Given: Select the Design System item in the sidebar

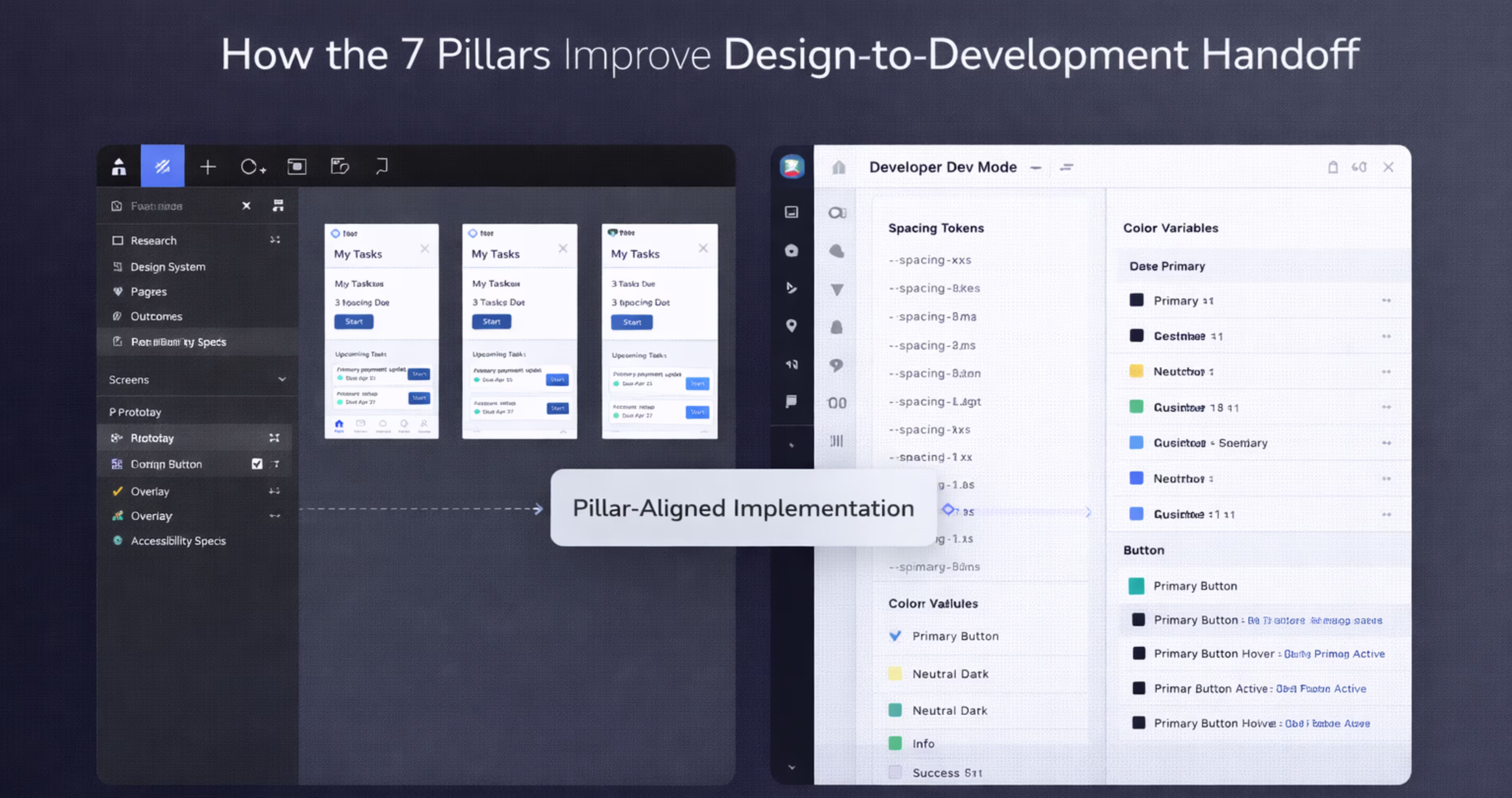Looking at the screenshot, I should tap(168, 267).
